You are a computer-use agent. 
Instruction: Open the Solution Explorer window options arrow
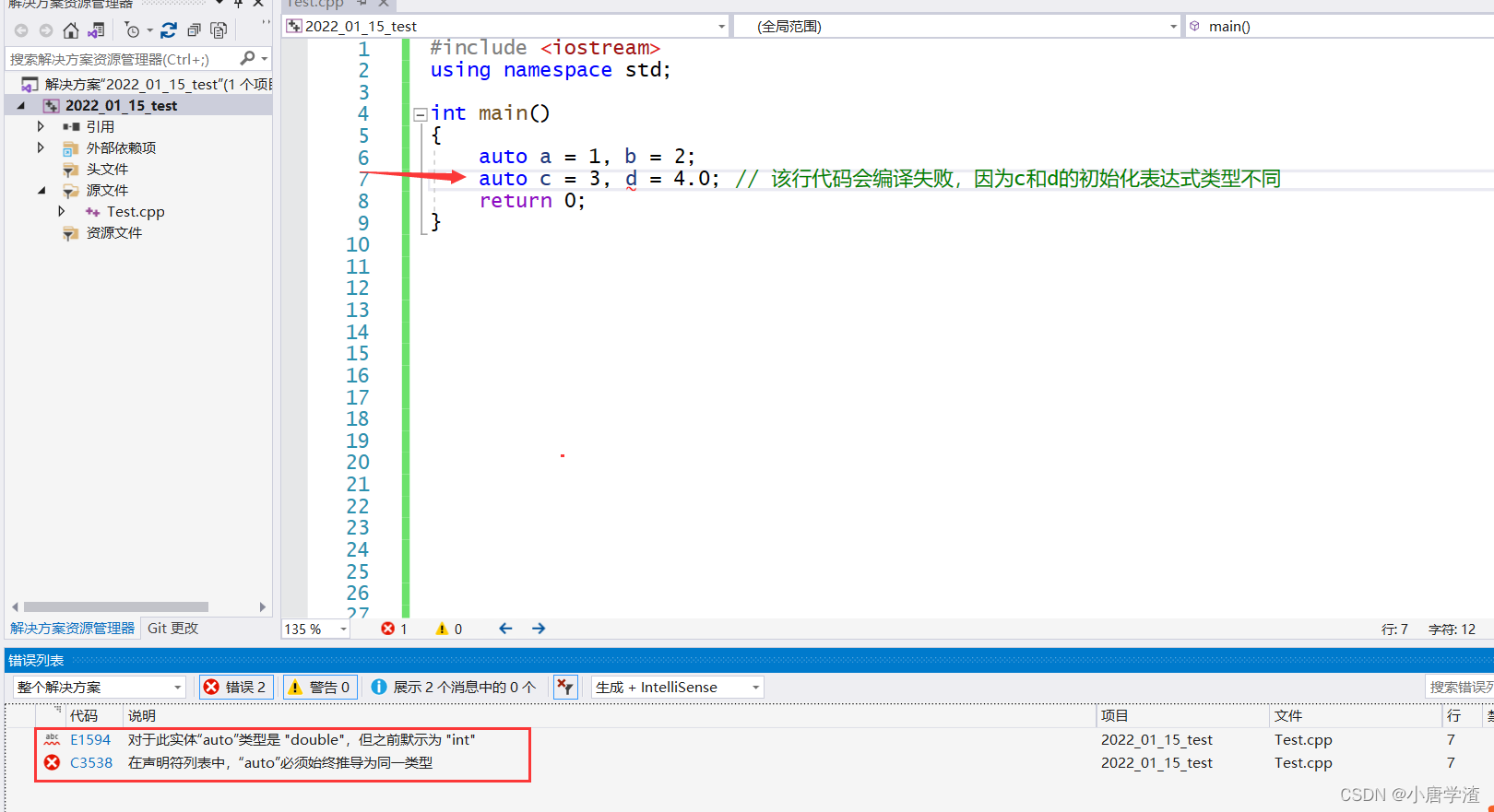click(x=219, y=3)
